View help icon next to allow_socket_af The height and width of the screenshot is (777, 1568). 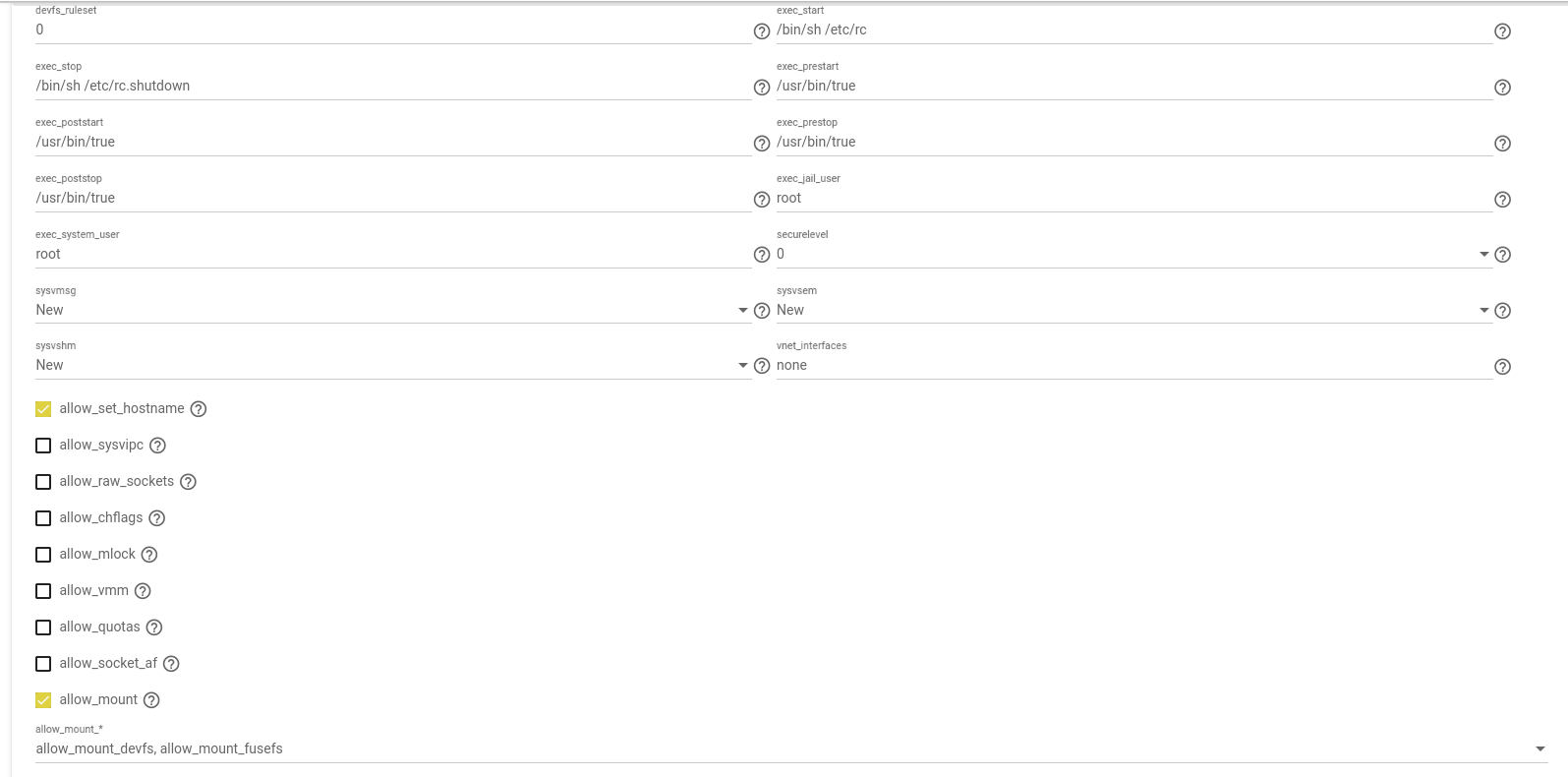[171, 664]
